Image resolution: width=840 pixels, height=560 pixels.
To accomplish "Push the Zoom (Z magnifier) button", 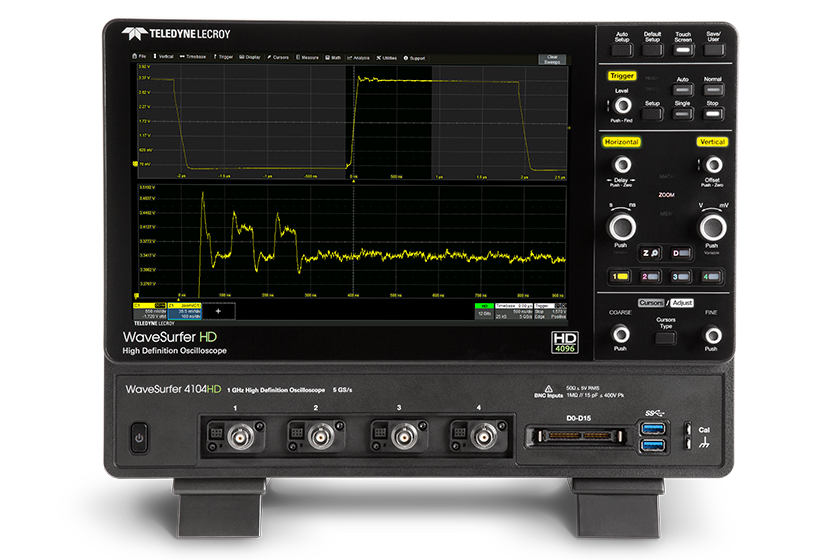I will click(651, 253).
